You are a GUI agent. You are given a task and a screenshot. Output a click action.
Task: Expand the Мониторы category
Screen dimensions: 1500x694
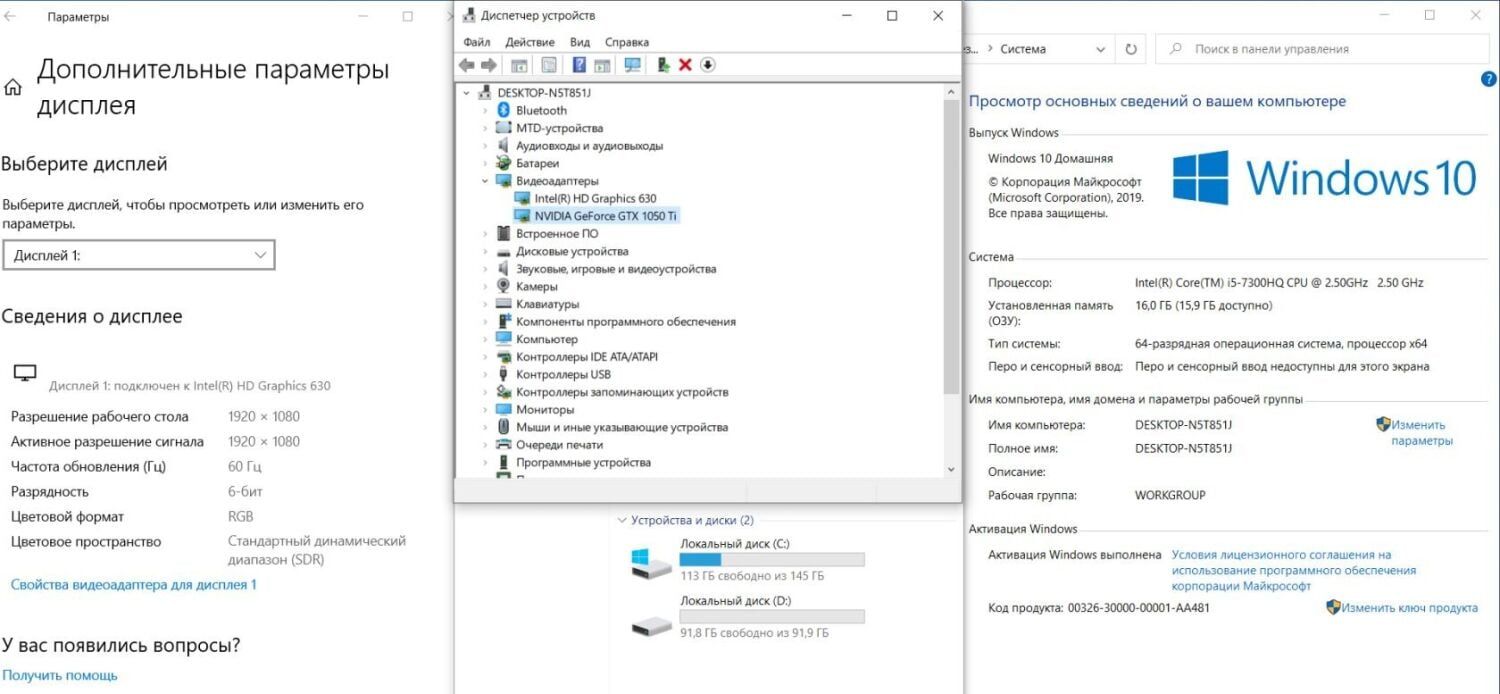[485, 410]
